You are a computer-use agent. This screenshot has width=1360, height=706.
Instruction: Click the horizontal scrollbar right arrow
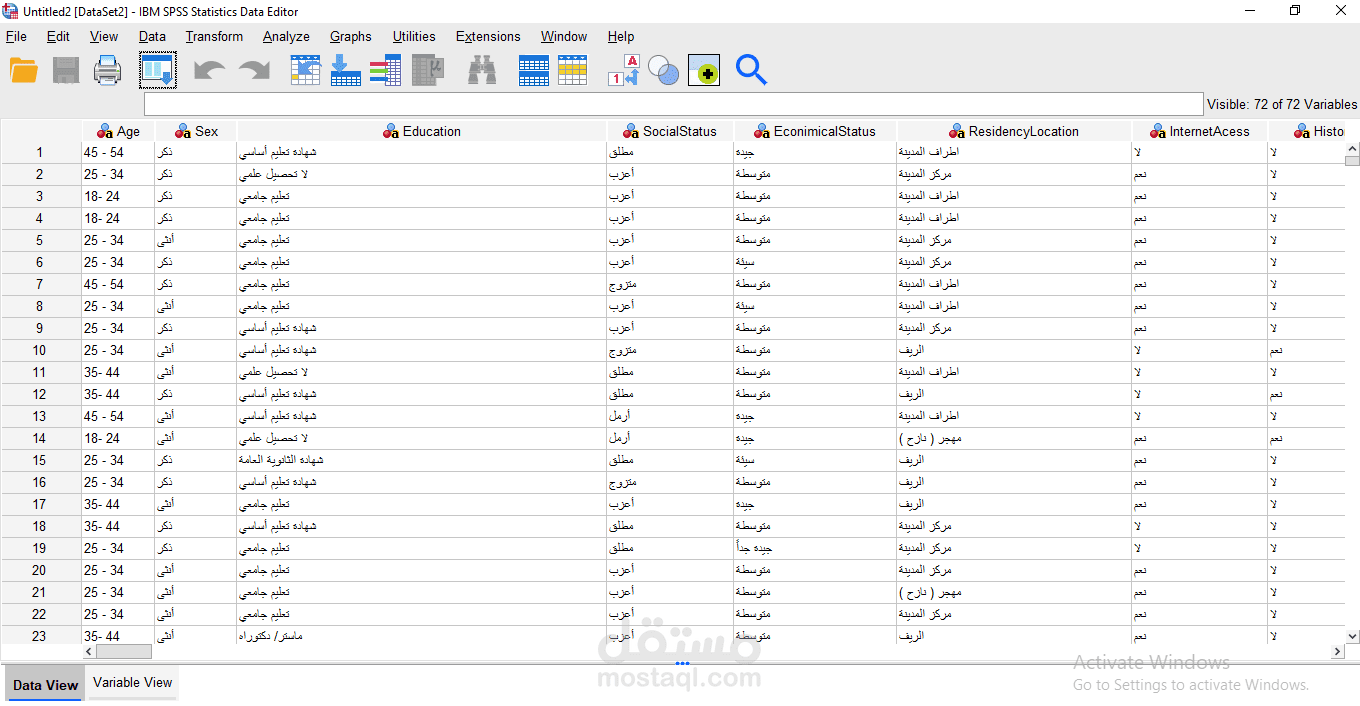click(1338, 652)
